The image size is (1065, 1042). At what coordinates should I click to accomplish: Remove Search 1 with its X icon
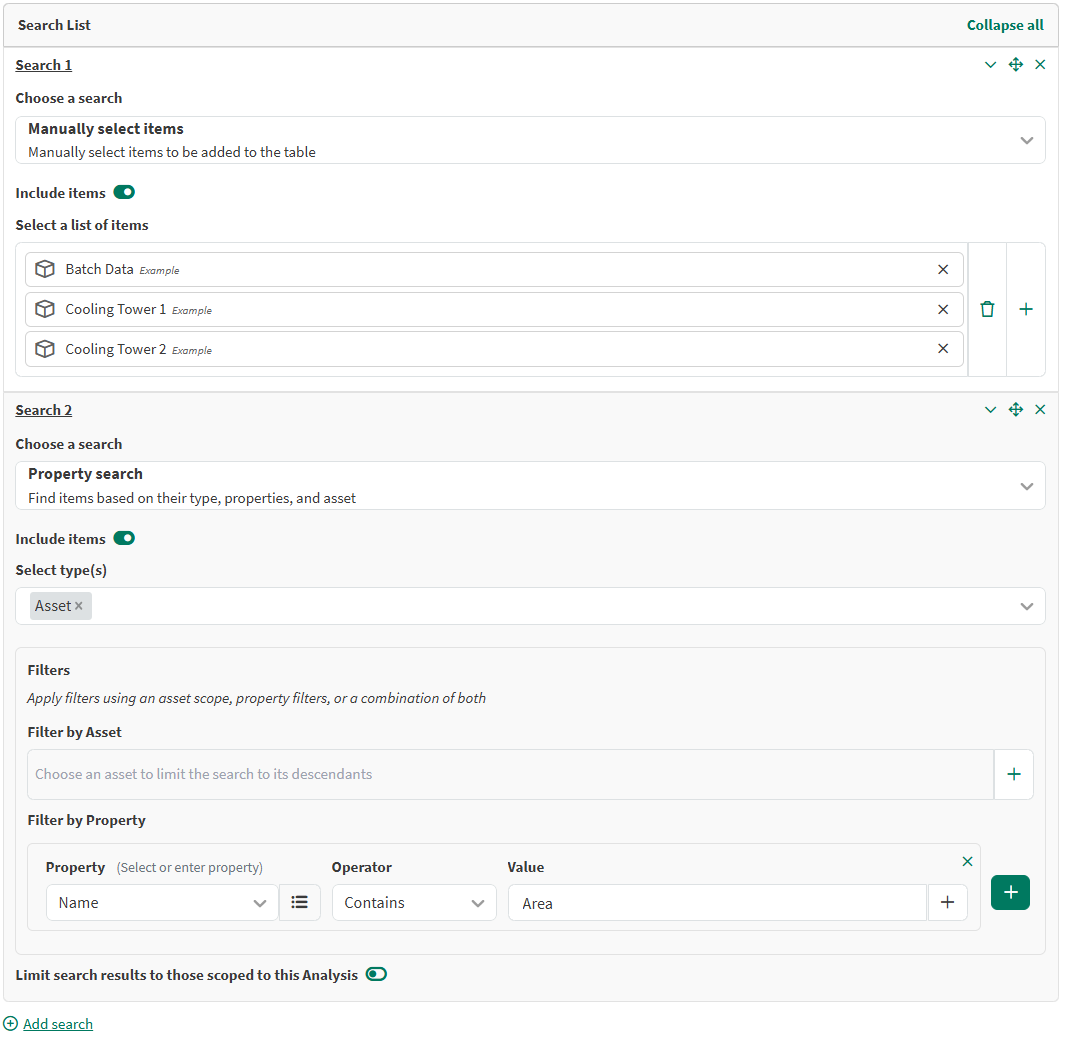[1040, 65]
